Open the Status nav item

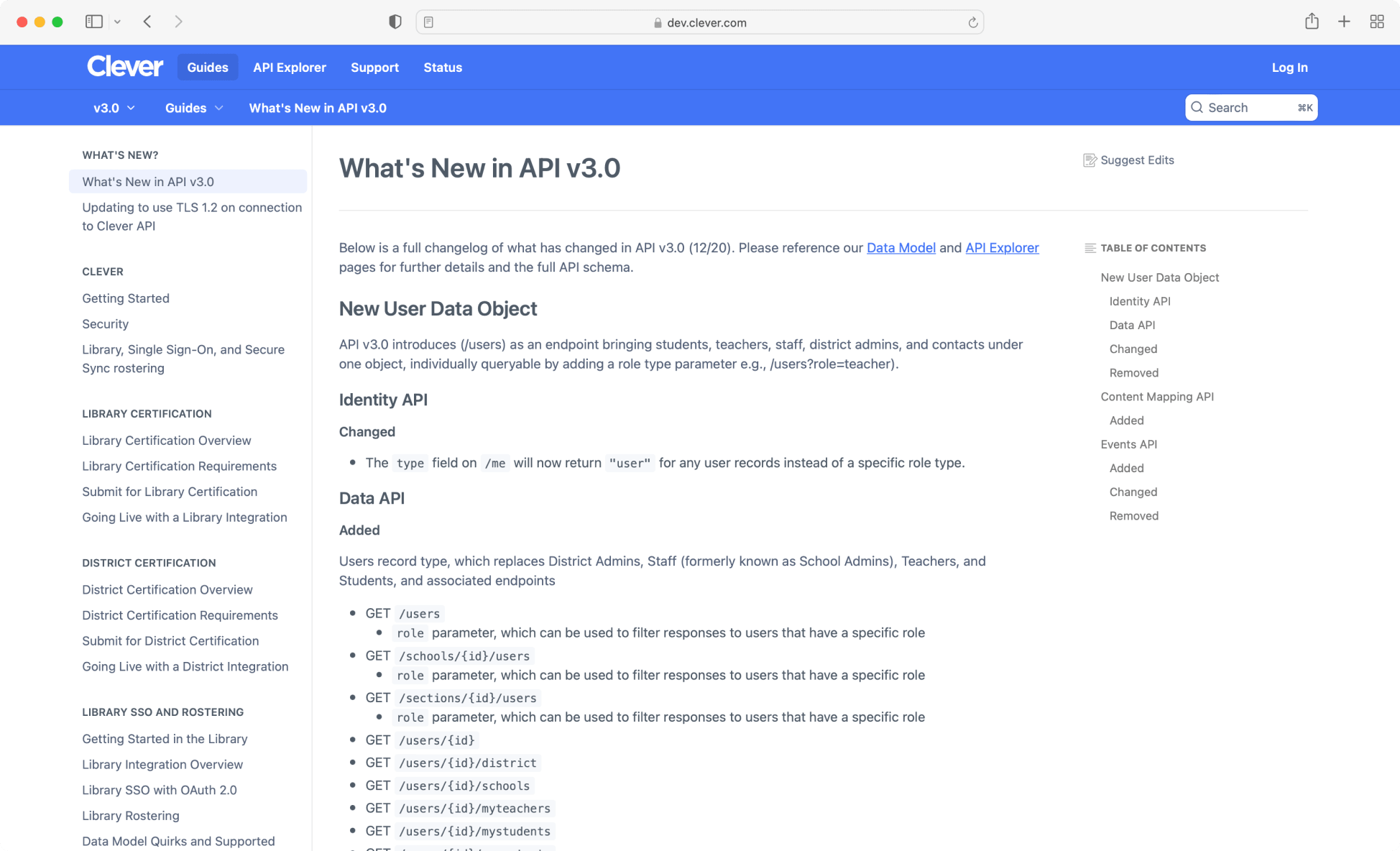(443, 67)
